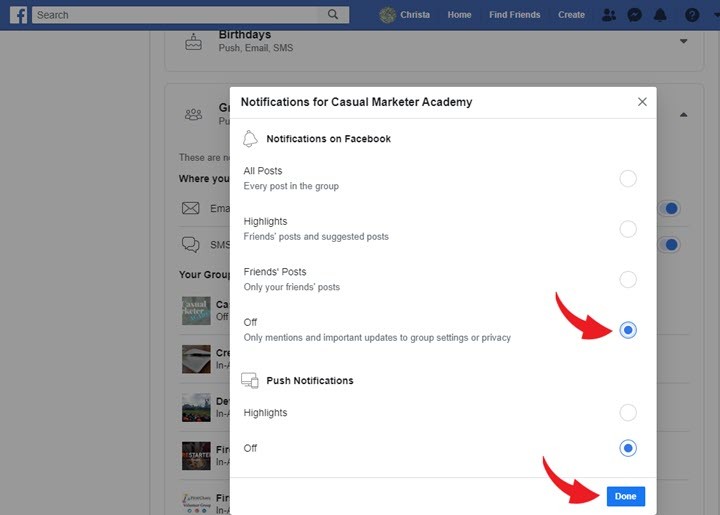The height and width of the screenshot is (515, 720).
Task: Select the Friends' Posts radio button
Action: (x=628, y=279)
